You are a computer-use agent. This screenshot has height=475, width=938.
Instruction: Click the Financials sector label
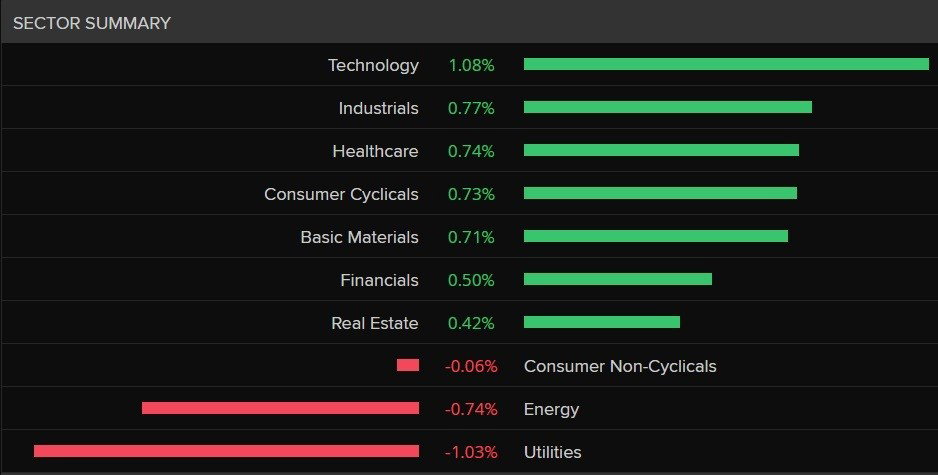(x=380, y=281)
